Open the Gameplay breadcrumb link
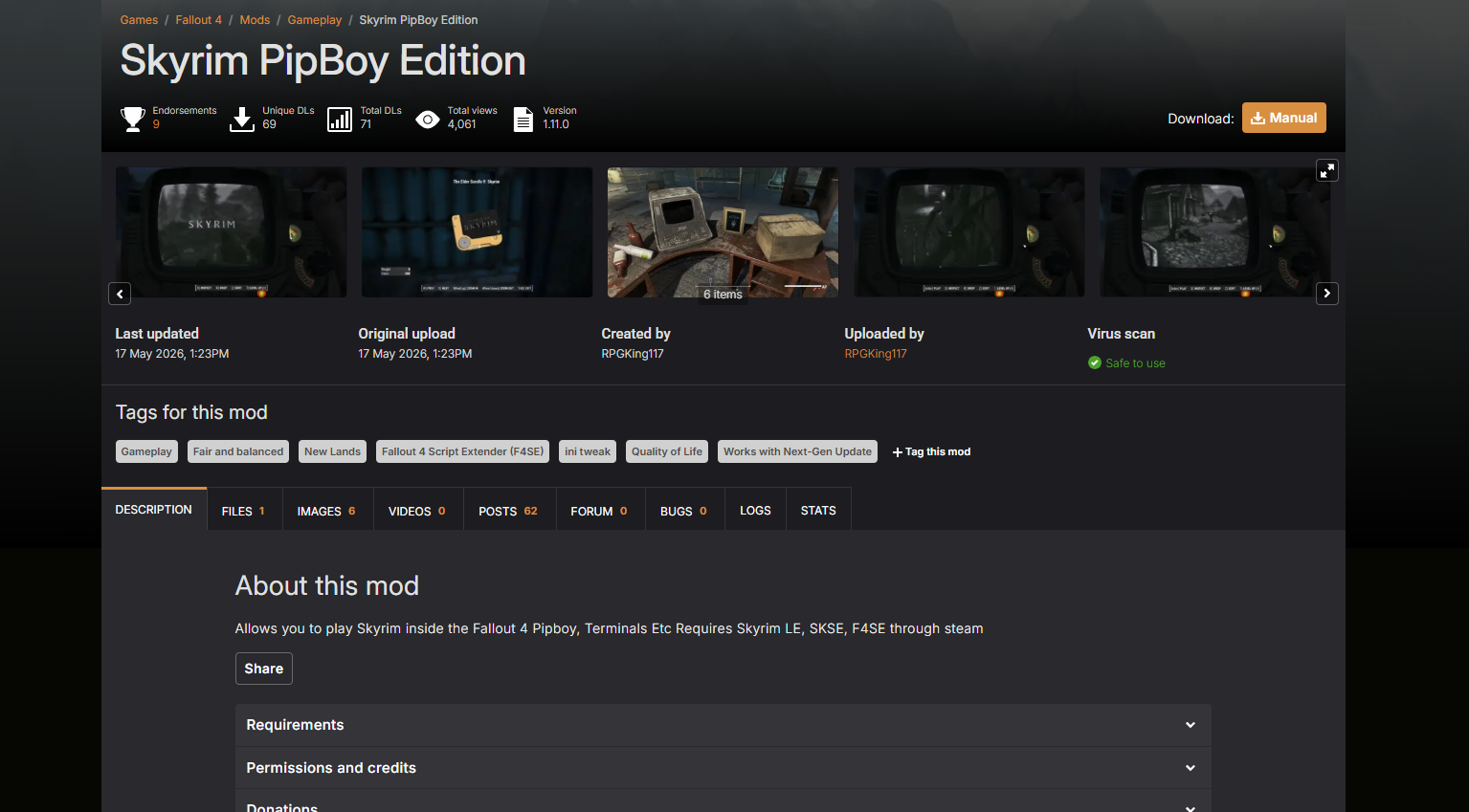The image size is (1469, 812). coord(315,20)
